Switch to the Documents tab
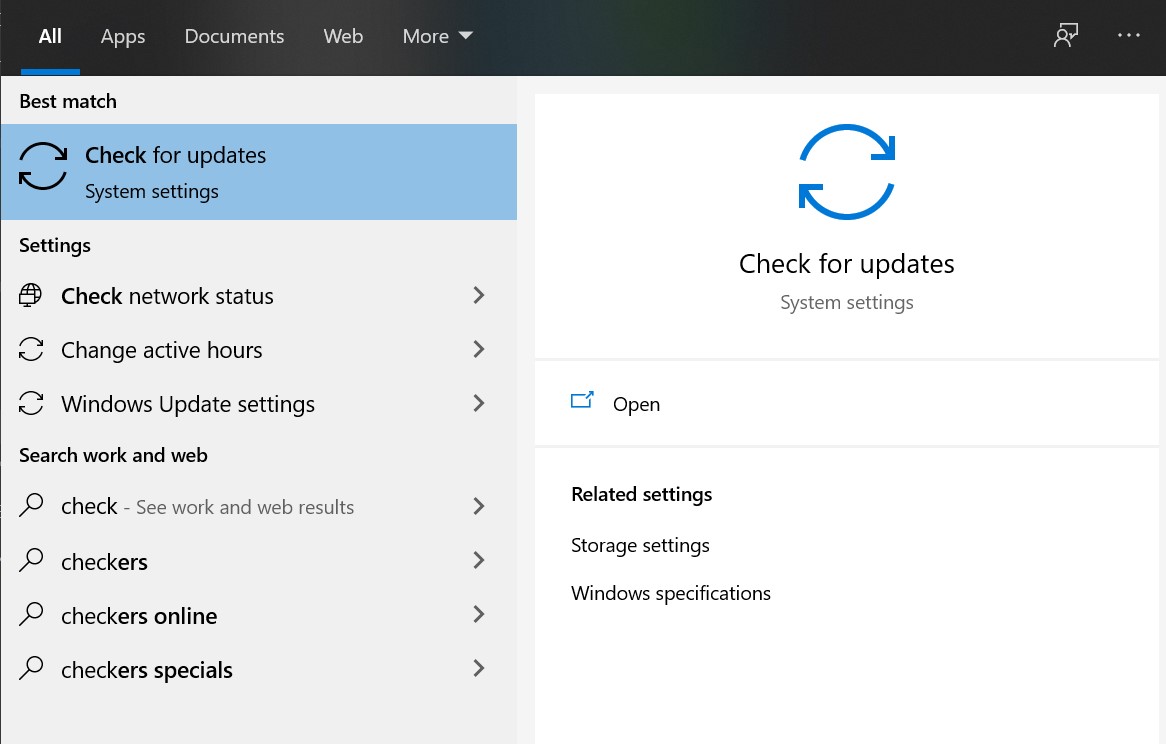Screen dimensions: 1166x744 click(x=234, y=36)
